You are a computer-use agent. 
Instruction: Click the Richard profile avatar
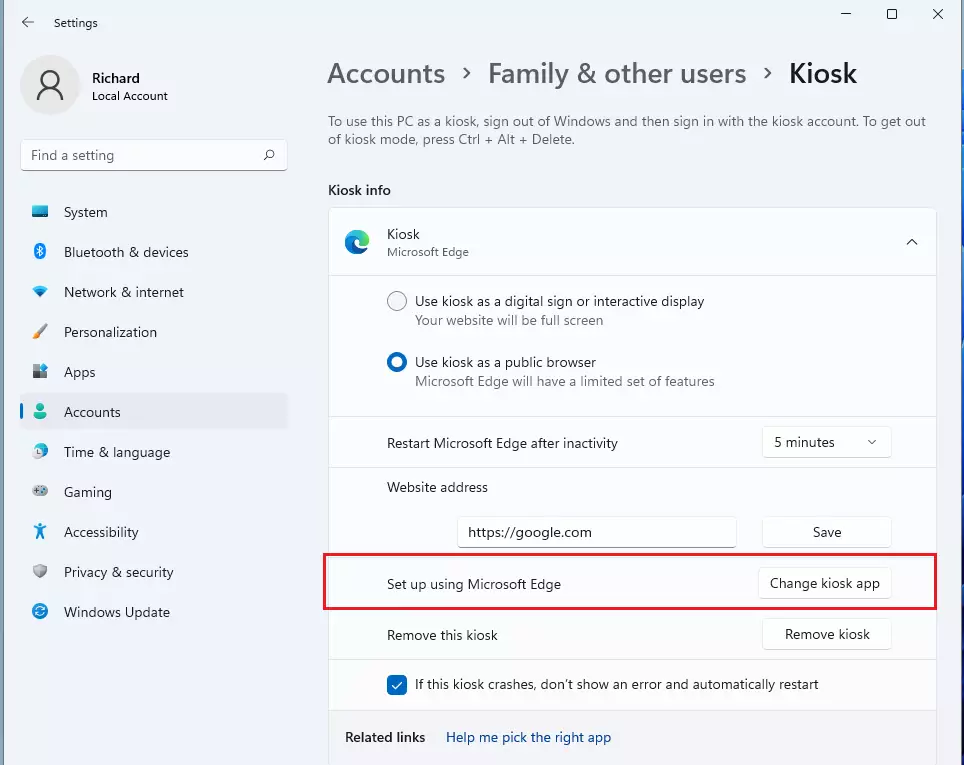(x=50, y=85)
